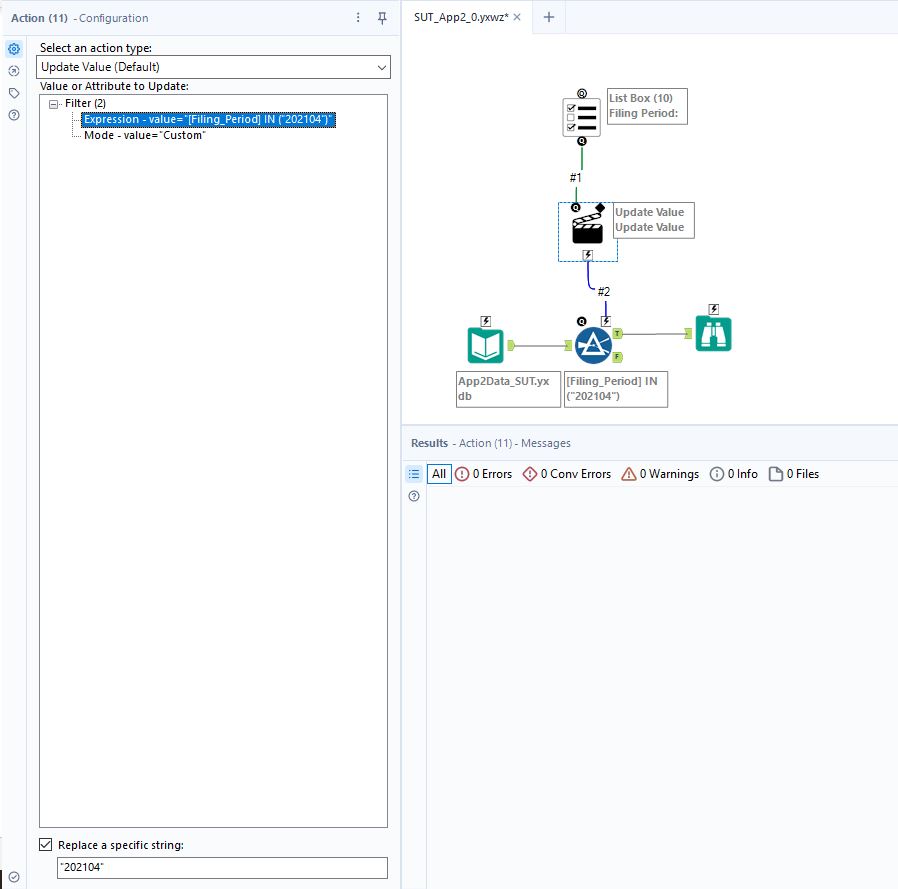The image size is (898, 889).
Task: Click the All messages filter button
Action: [x=438, y=473]
